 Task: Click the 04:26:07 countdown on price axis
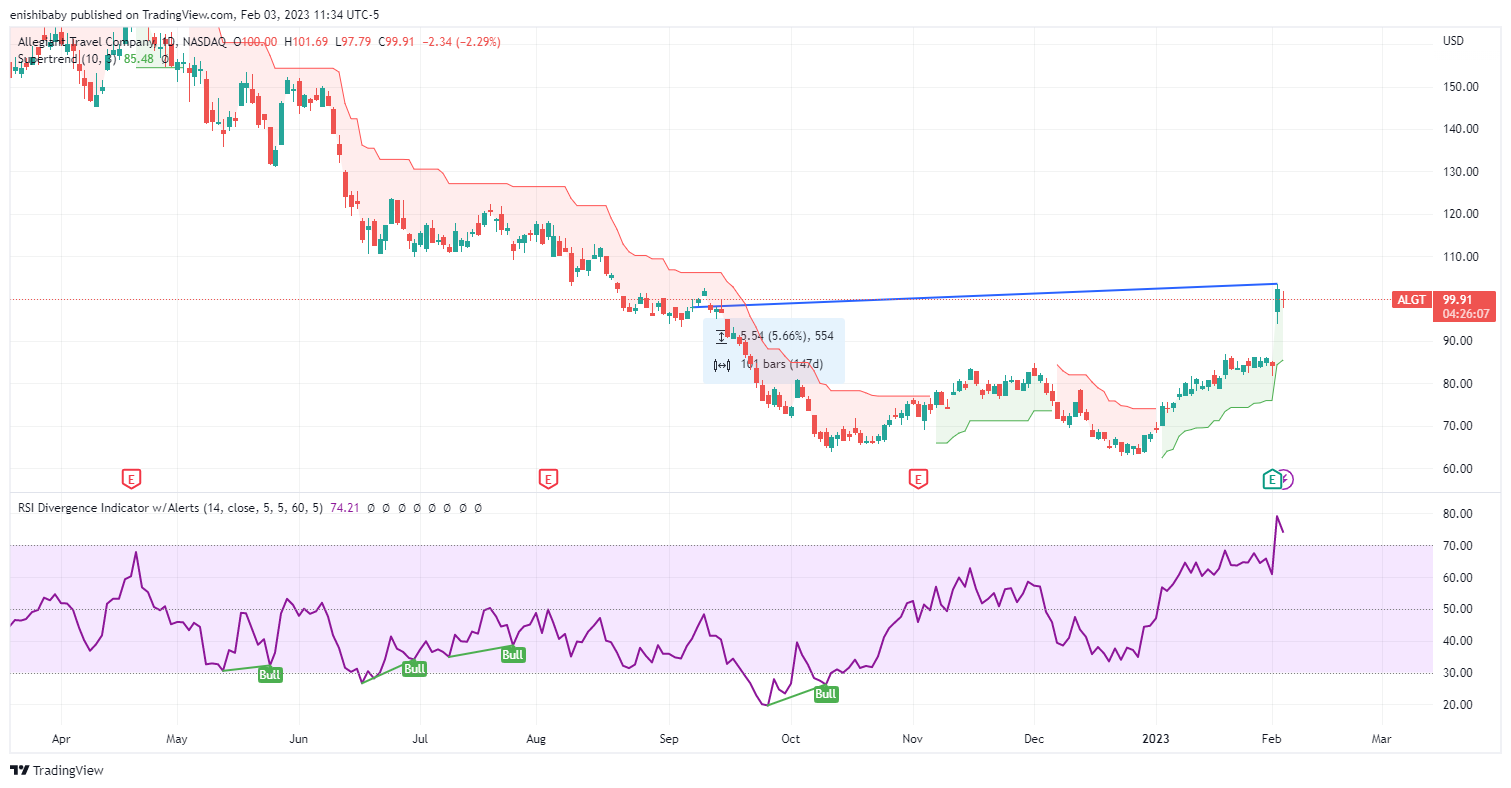(1466, 313)
